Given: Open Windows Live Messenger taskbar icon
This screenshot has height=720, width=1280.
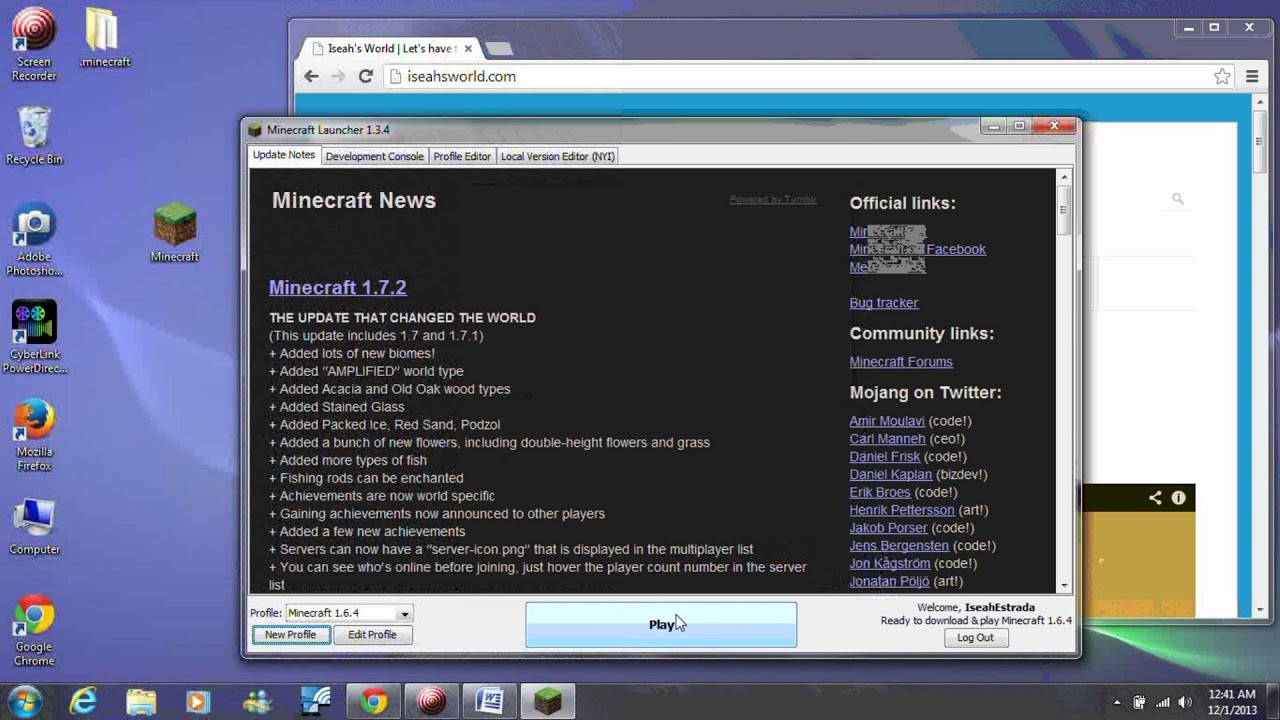Looking at the screenshot, I should (x=257, y=702).
